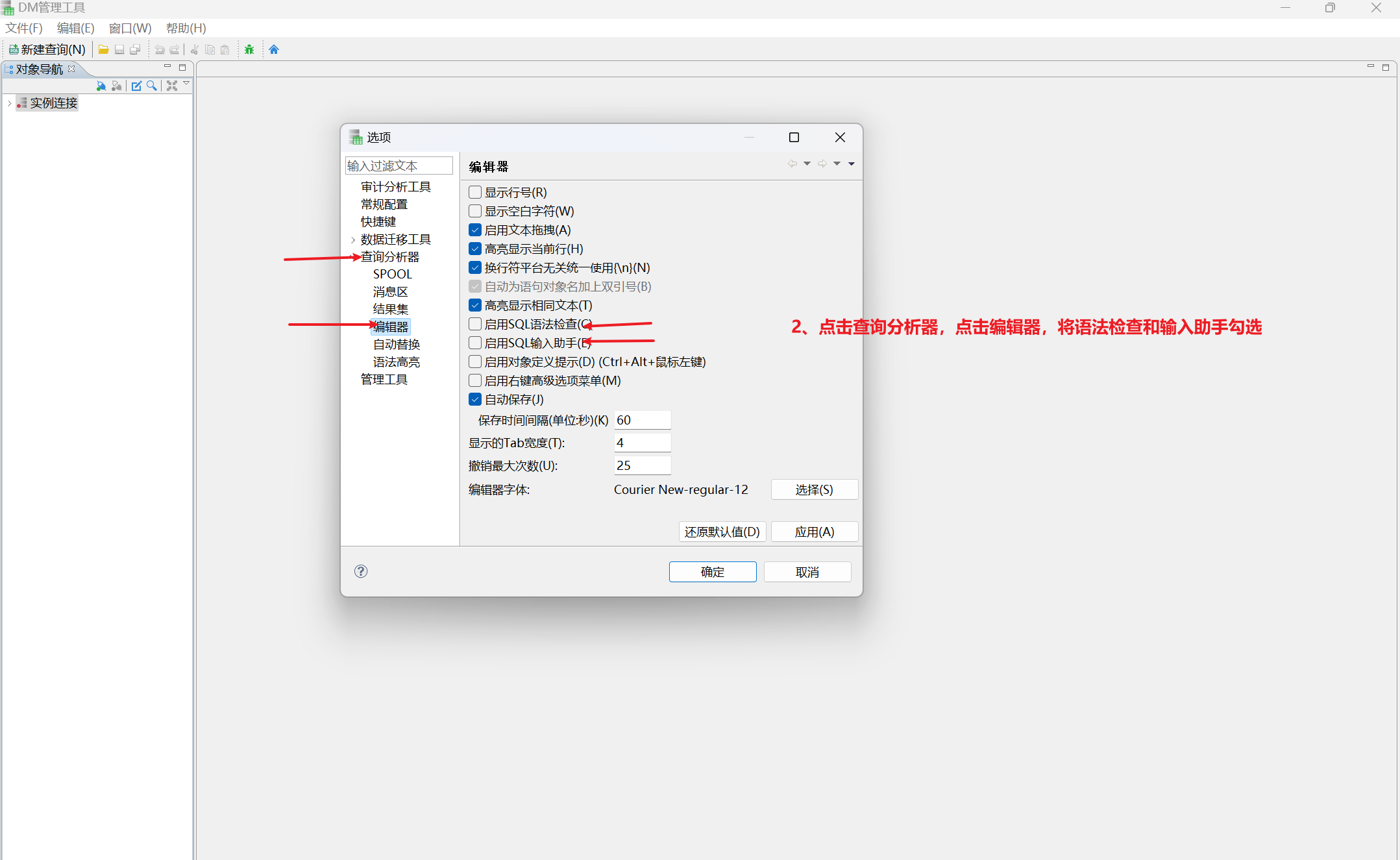The width and height of the screenshot is (1400, 860).
Task: Select 语法高亮 in options tree
Action: pos(397,362)
